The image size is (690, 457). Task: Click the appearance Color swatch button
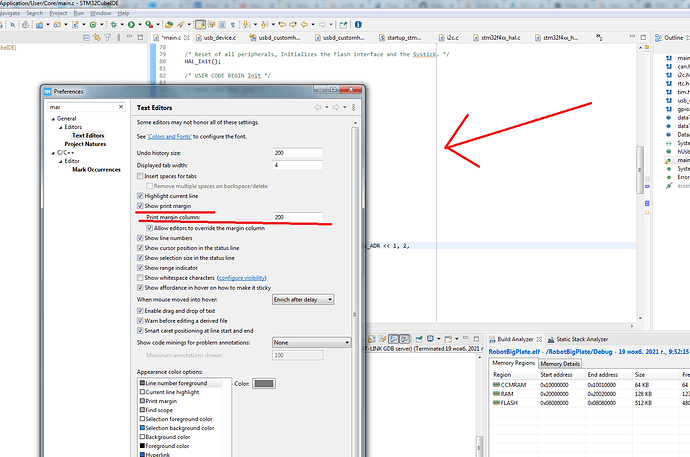coord(264,384)
